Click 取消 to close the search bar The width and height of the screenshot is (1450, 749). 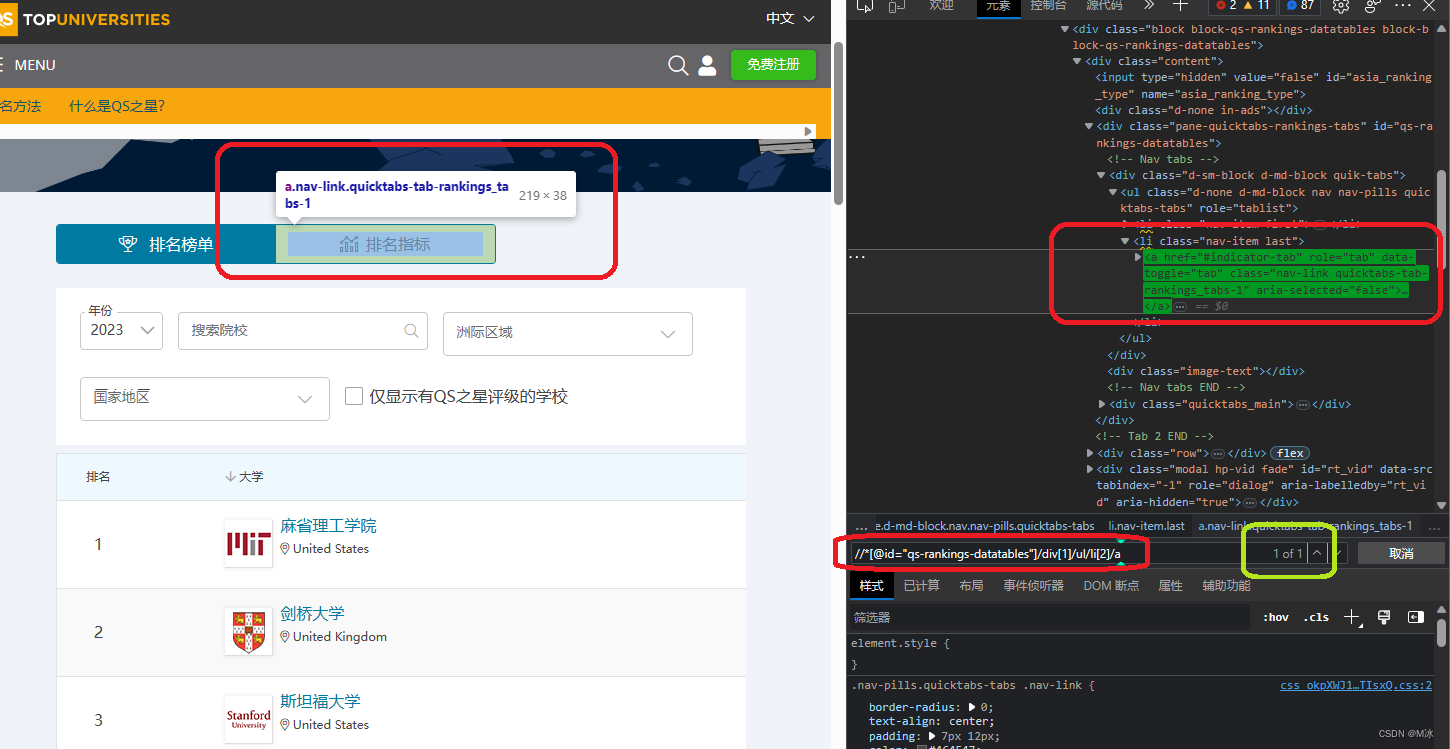1401,553
